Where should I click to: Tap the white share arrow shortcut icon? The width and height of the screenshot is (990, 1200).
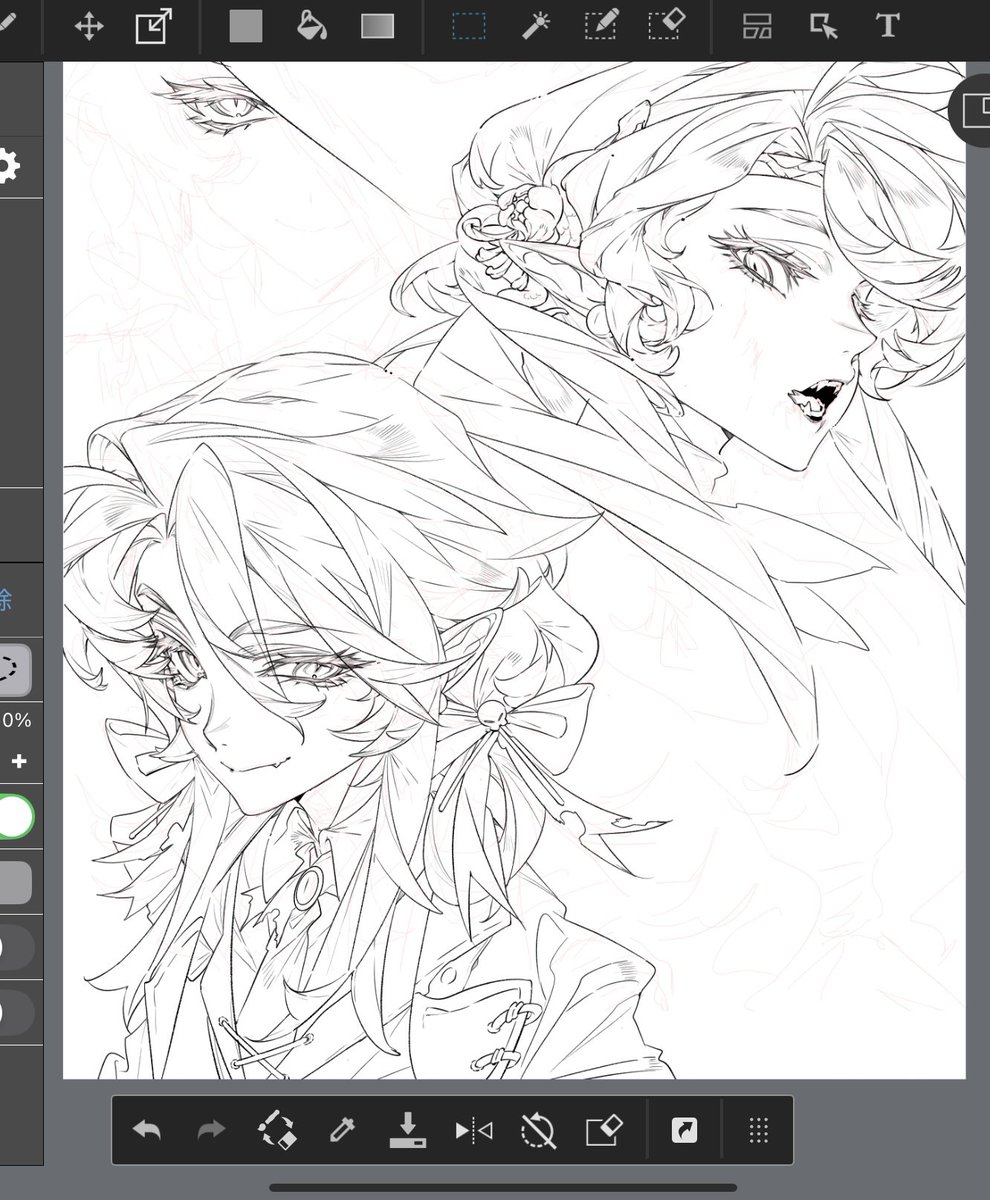click(x=685, y=1130)
